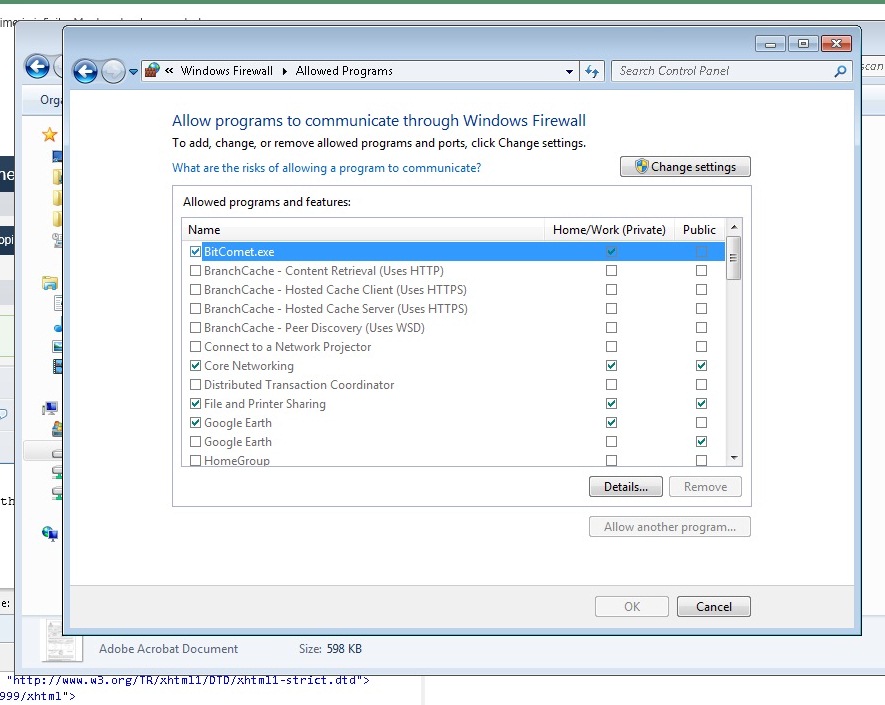Toggle the second Google Earth Public checkbox

(701, 441)
